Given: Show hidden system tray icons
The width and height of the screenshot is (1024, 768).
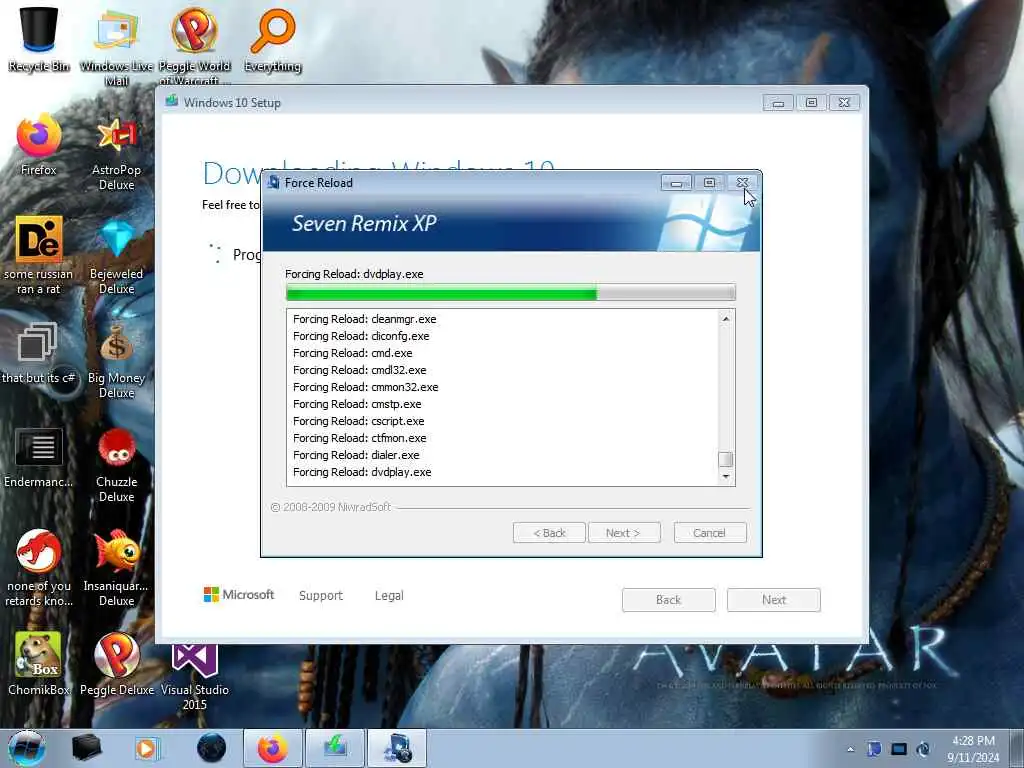Looking at the screenshot, I should pyautogui.click(x=850, y=749).
